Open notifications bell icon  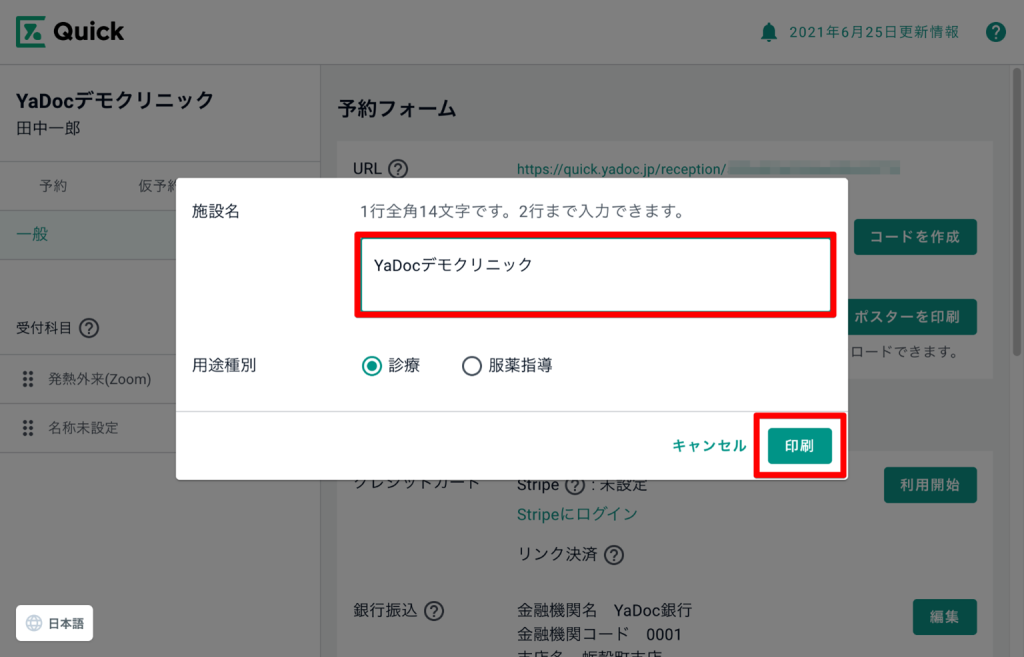[768, 33]
